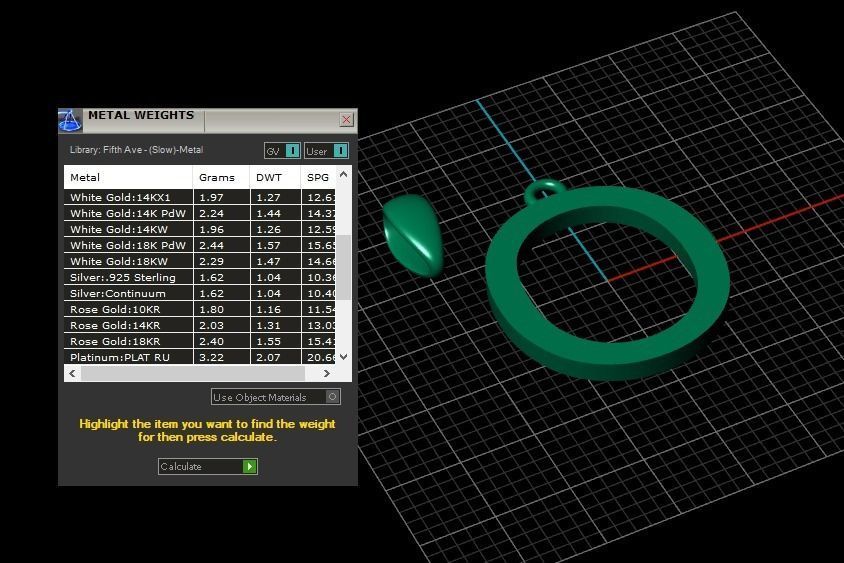
Task: Click the vertical scrollbar thumb of metal list
Action: 343,267
